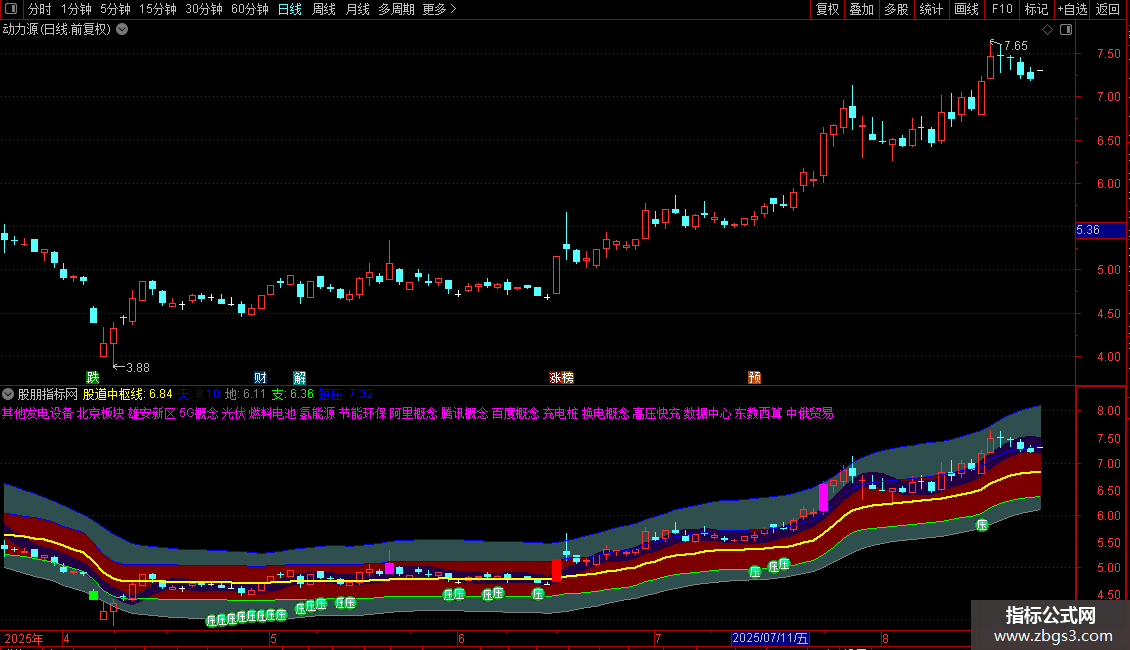Click the 数据中心 concept tag

coord(707,414)
